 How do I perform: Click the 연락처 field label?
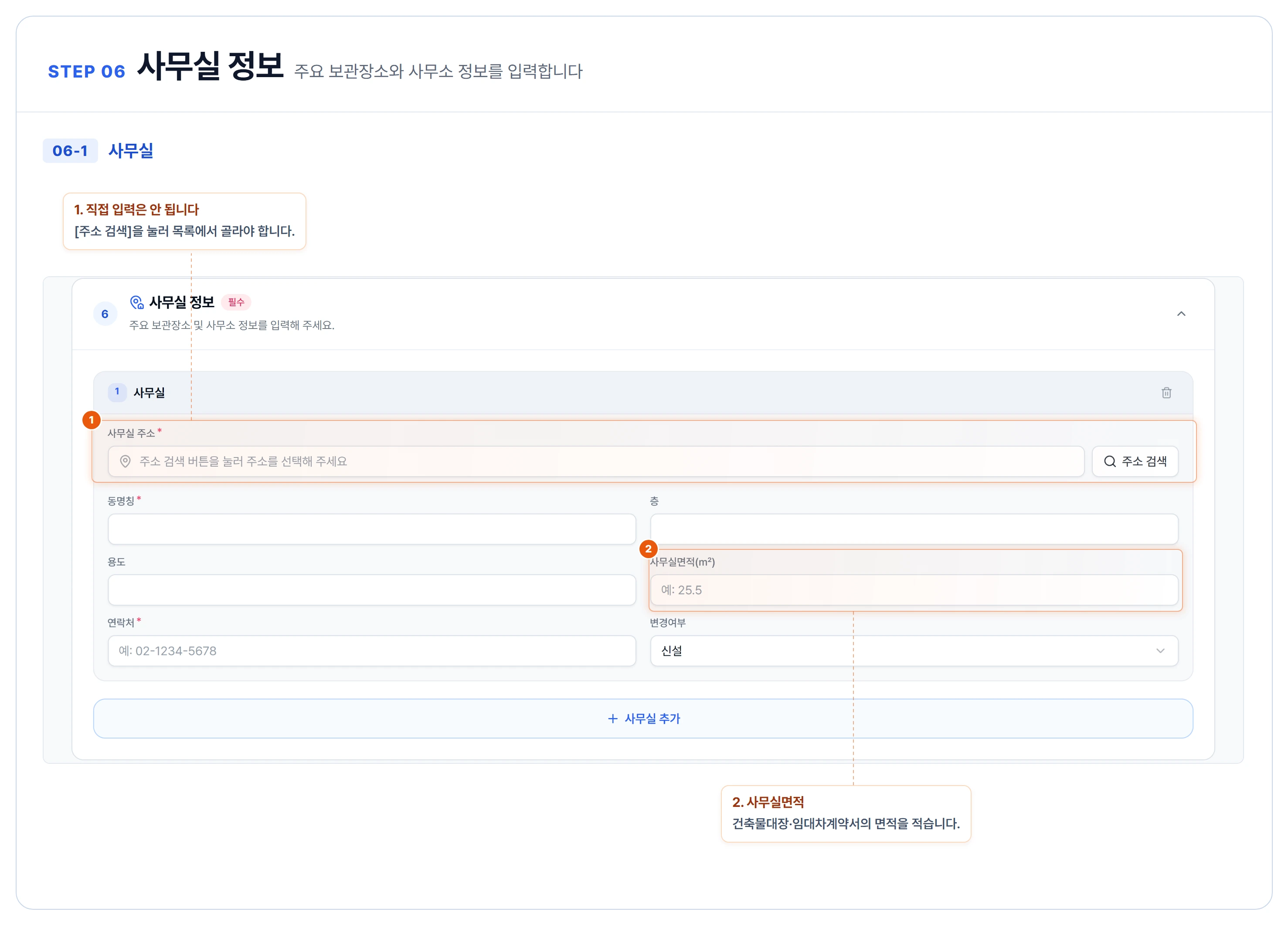(x=121, y=623)
